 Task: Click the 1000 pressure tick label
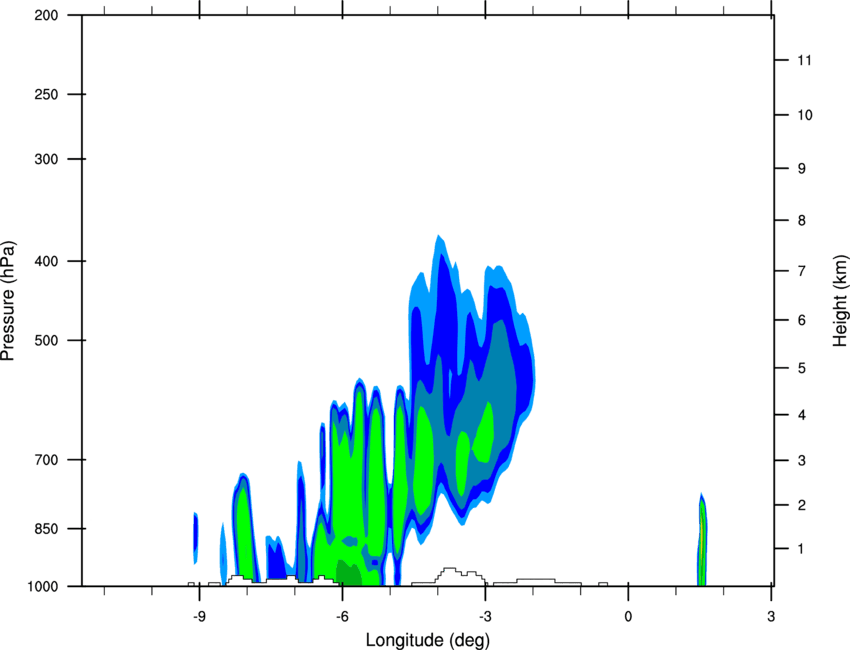click(x=42, y=586)
